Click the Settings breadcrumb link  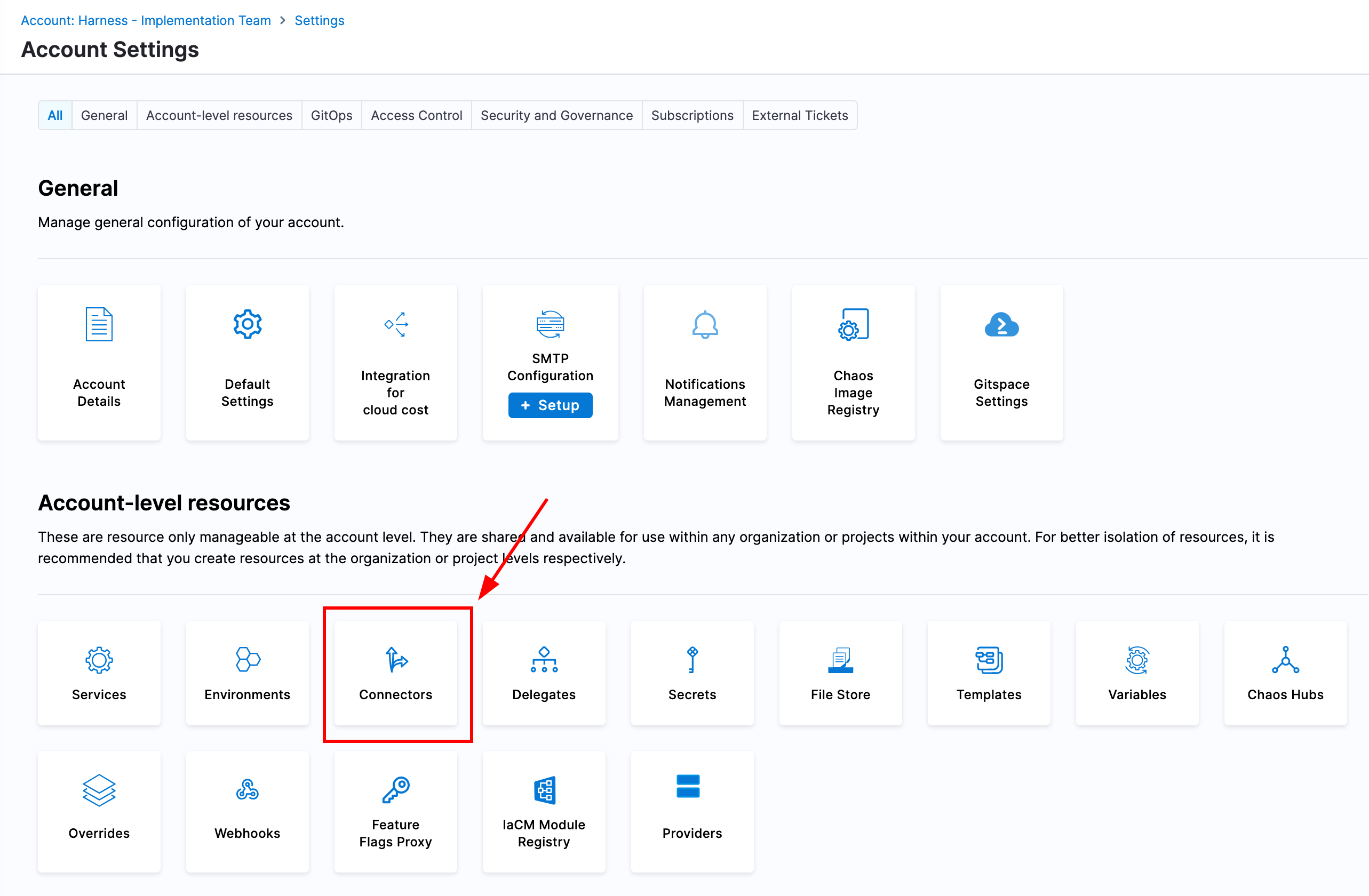pyautogui.click(x=319, y=20)
